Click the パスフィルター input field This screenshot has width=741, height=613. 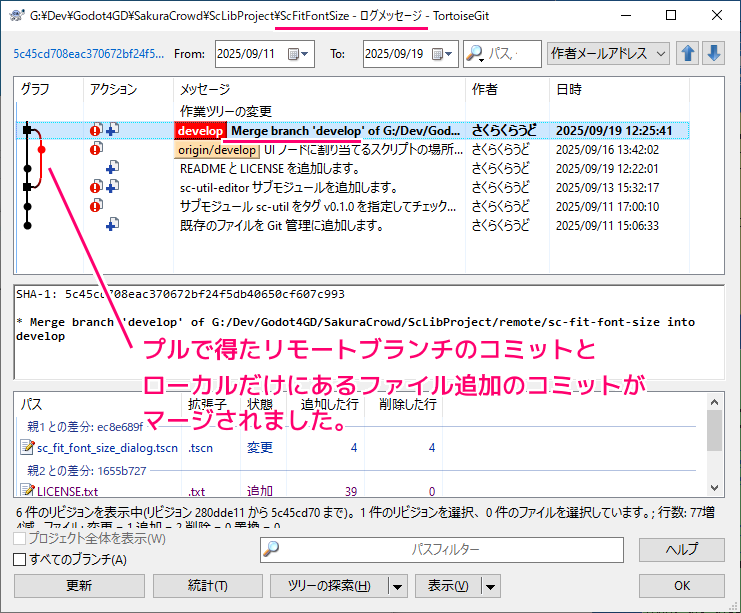click(442, 550)
